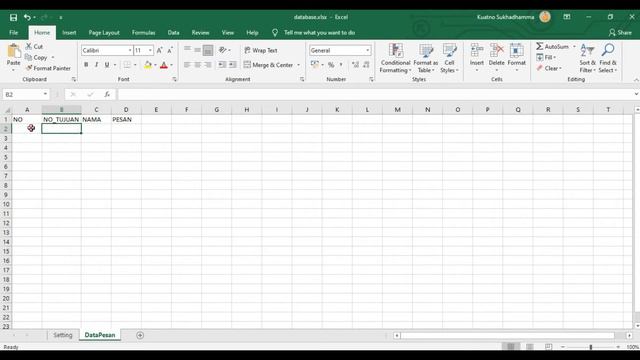
Task: Toggle Wrap Text
Action: (x=261, y=50)
